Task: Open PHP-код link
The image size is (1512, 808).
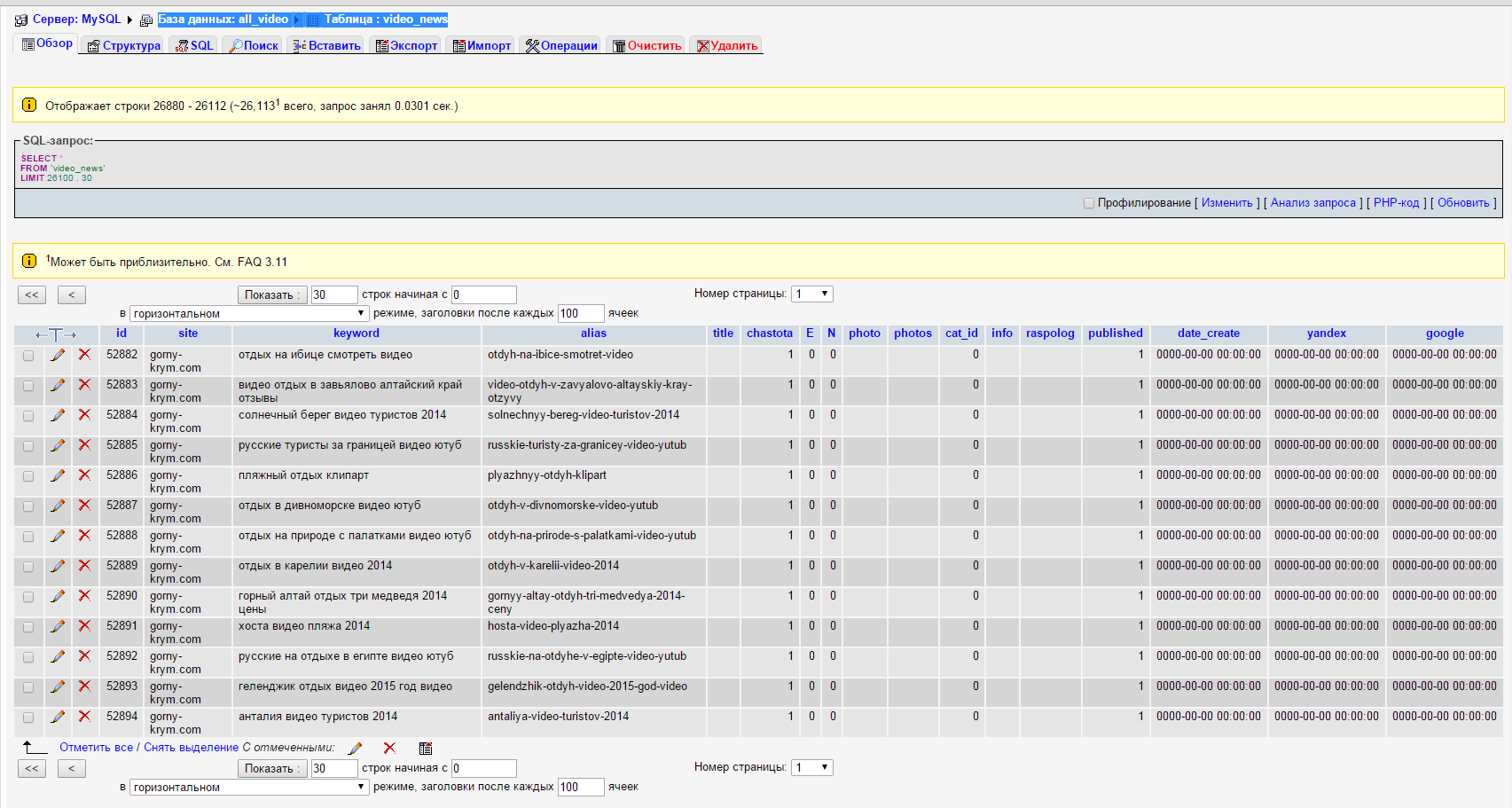Action: [x=1396, y=203]
